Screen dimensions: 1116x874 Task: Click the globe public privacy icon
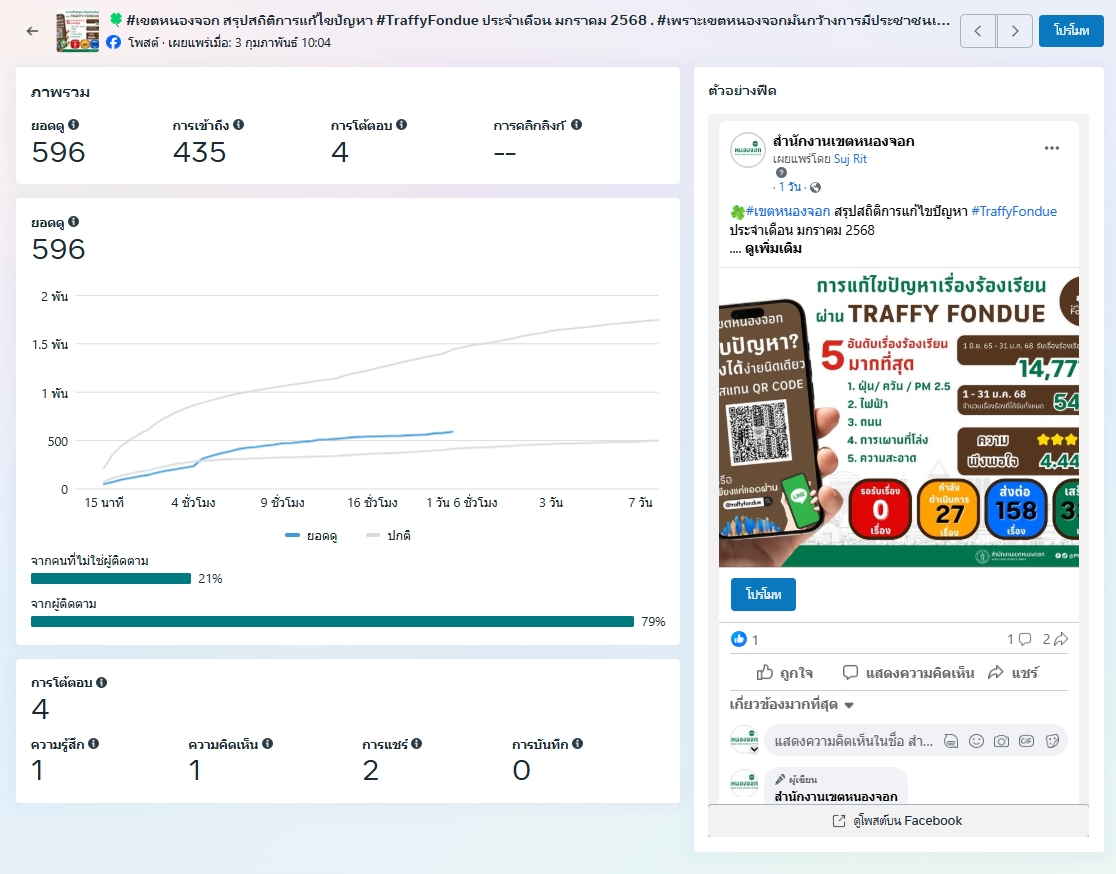pos(816,187)
